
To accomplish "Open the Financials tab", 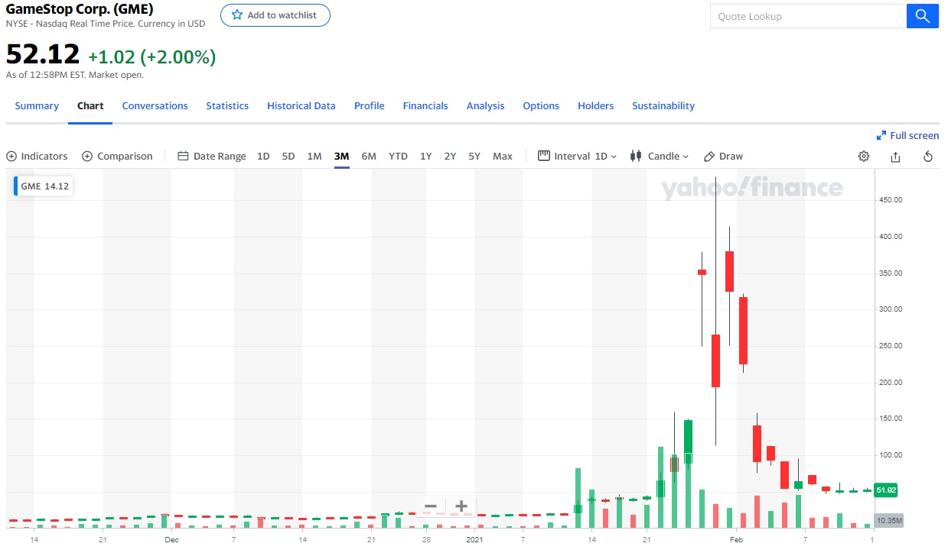I will 425,106.
